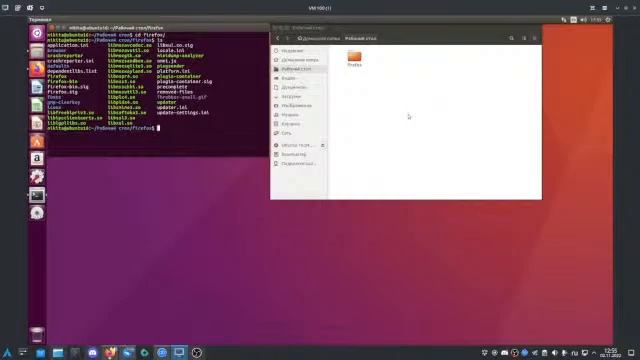Open the Ubuntu Dash search launcher icon
This screenshot has height=360, width=640.
click(37, 33)
